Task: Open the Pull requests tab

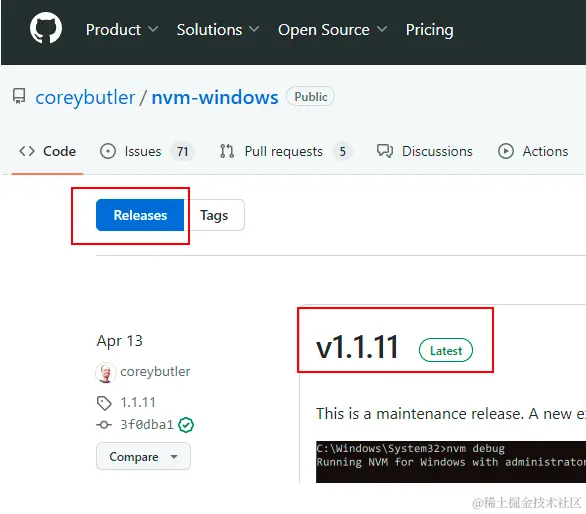Action: pyautogui.click(x=286, y=151)
